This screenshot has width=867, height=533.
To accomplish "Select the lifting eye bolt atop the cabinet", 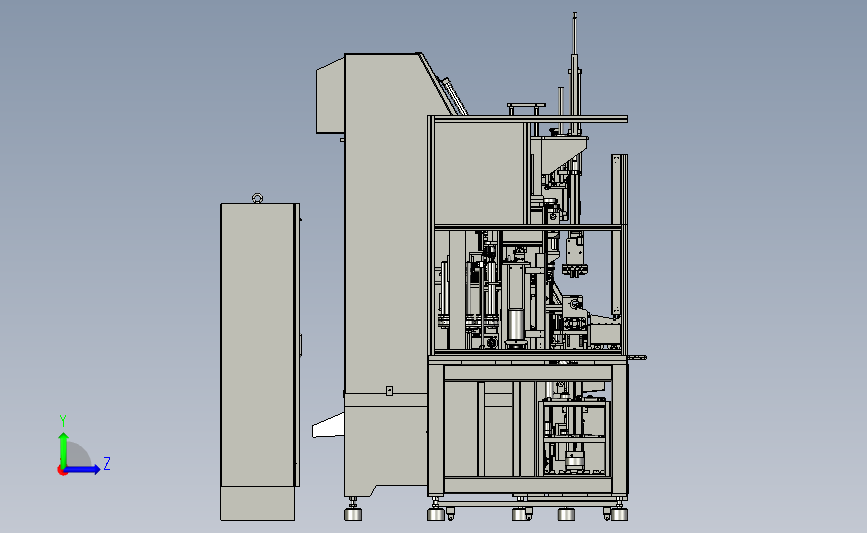I will [x=257, y=198].
